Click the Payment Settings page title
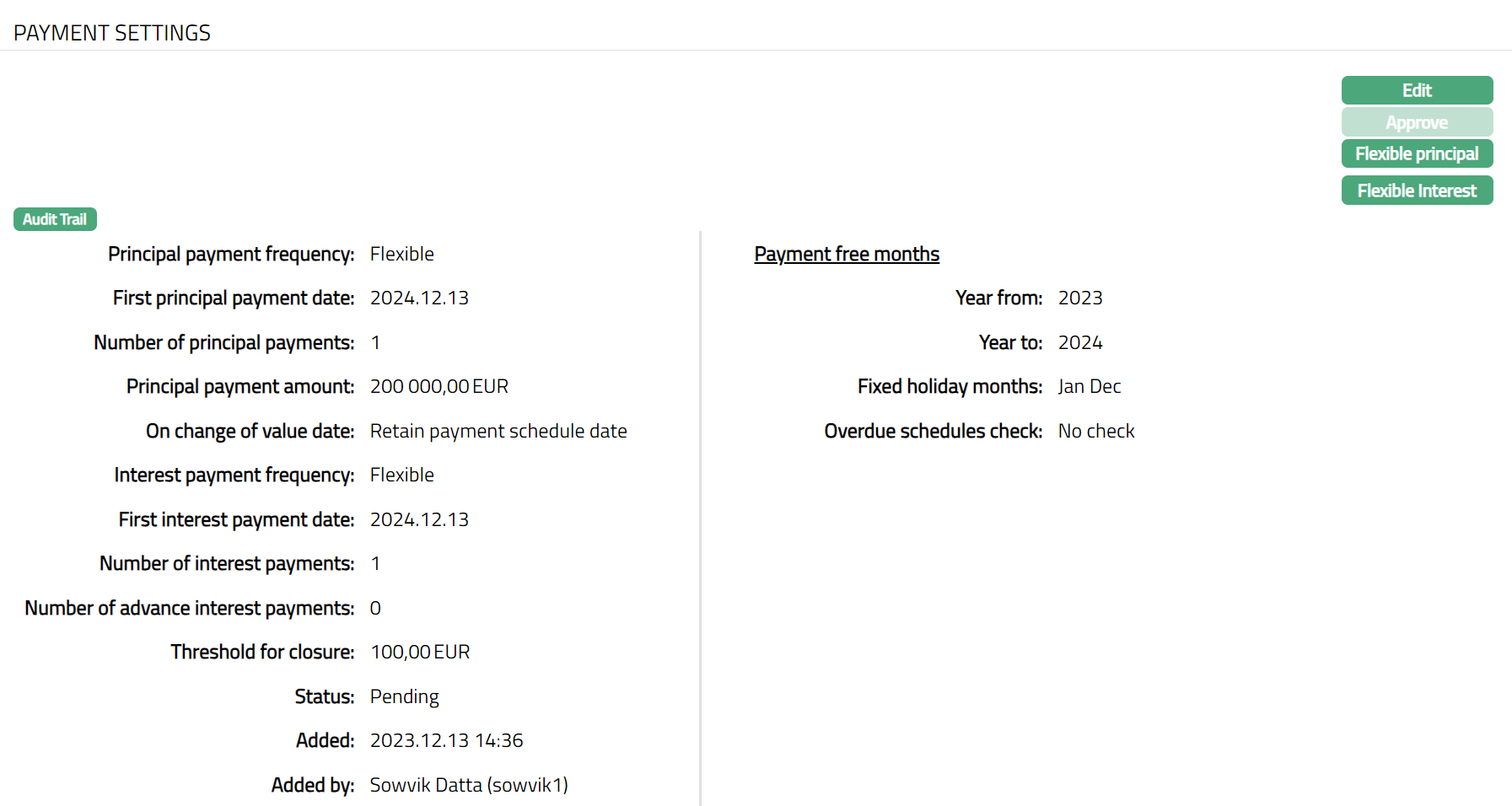Screen dimensions: 1512x806 pos(112,33)
